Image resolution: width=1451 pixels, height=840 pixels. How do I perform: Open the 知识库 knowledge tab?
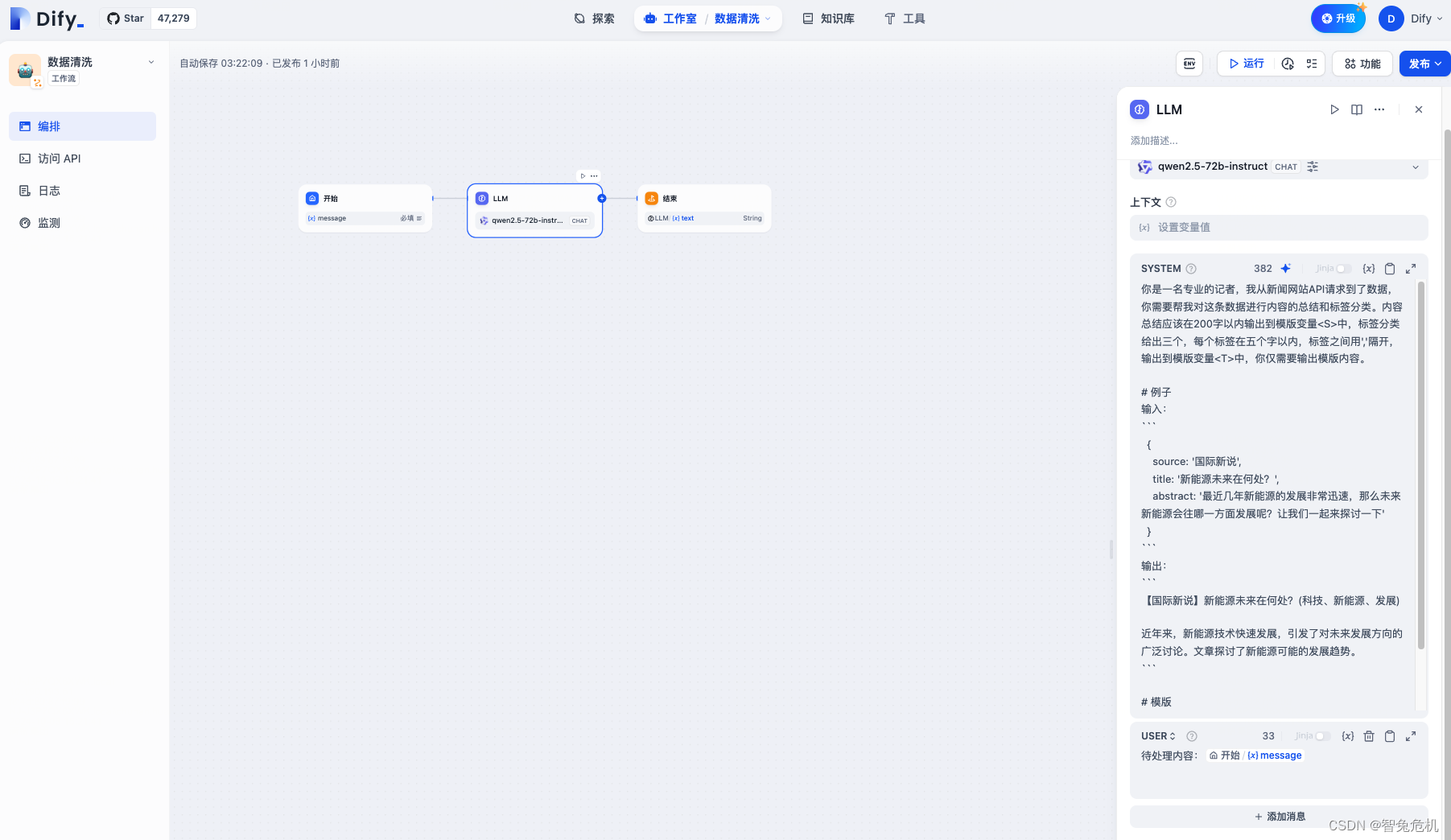828,19
